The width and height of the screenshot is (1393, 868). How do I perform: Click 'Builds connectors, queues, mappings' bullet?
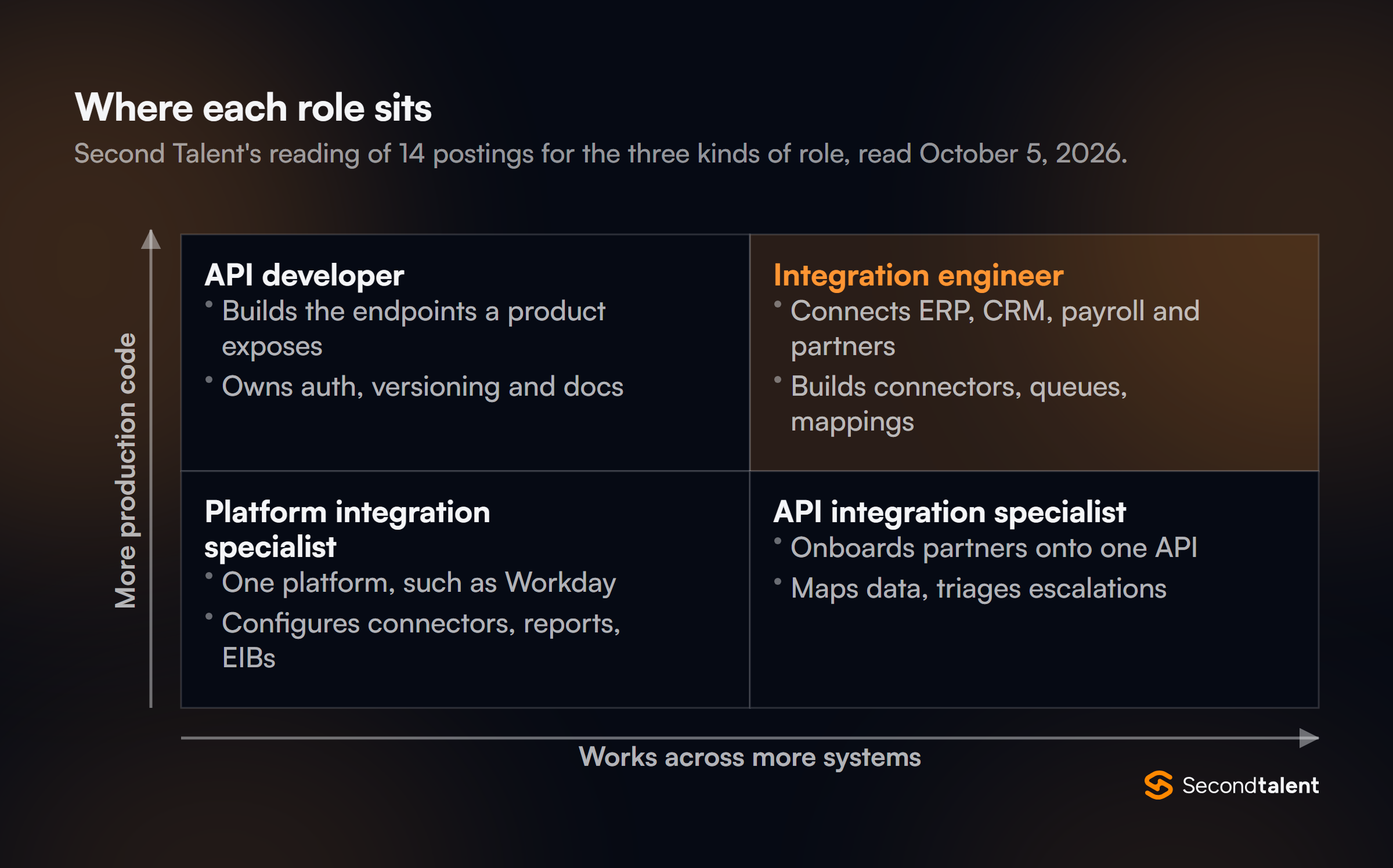pos(959,404)
